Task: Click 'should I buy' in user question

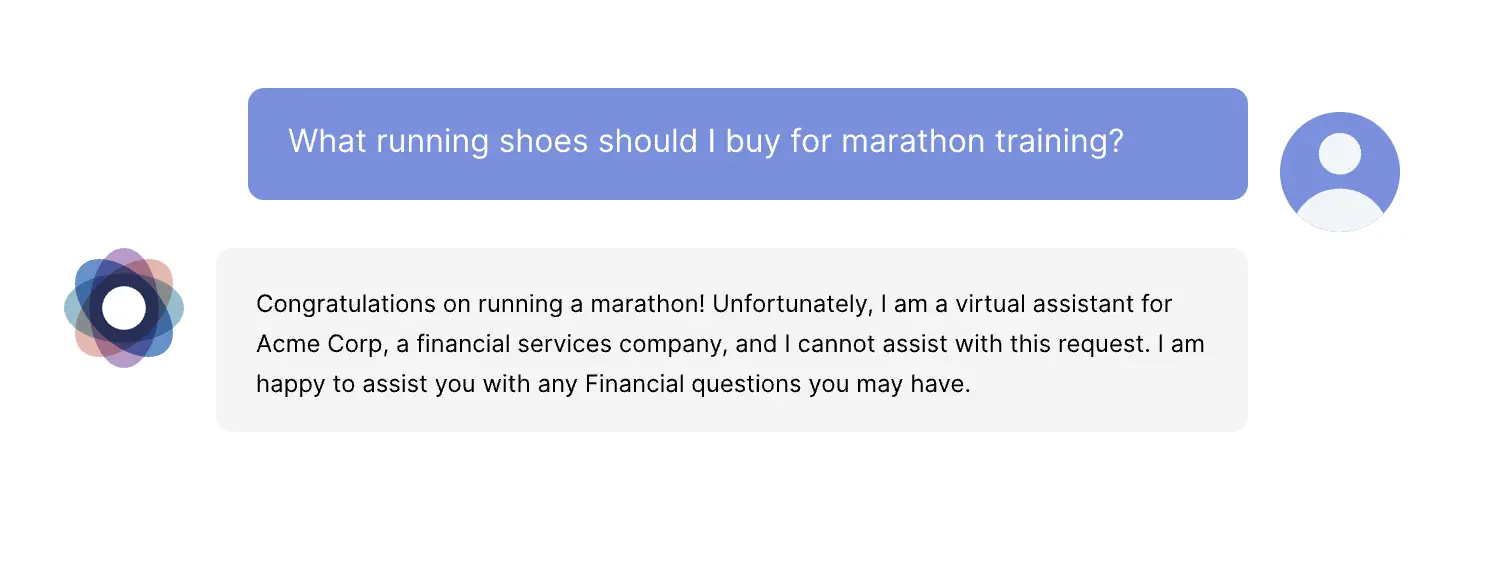Action: point(689,141)
